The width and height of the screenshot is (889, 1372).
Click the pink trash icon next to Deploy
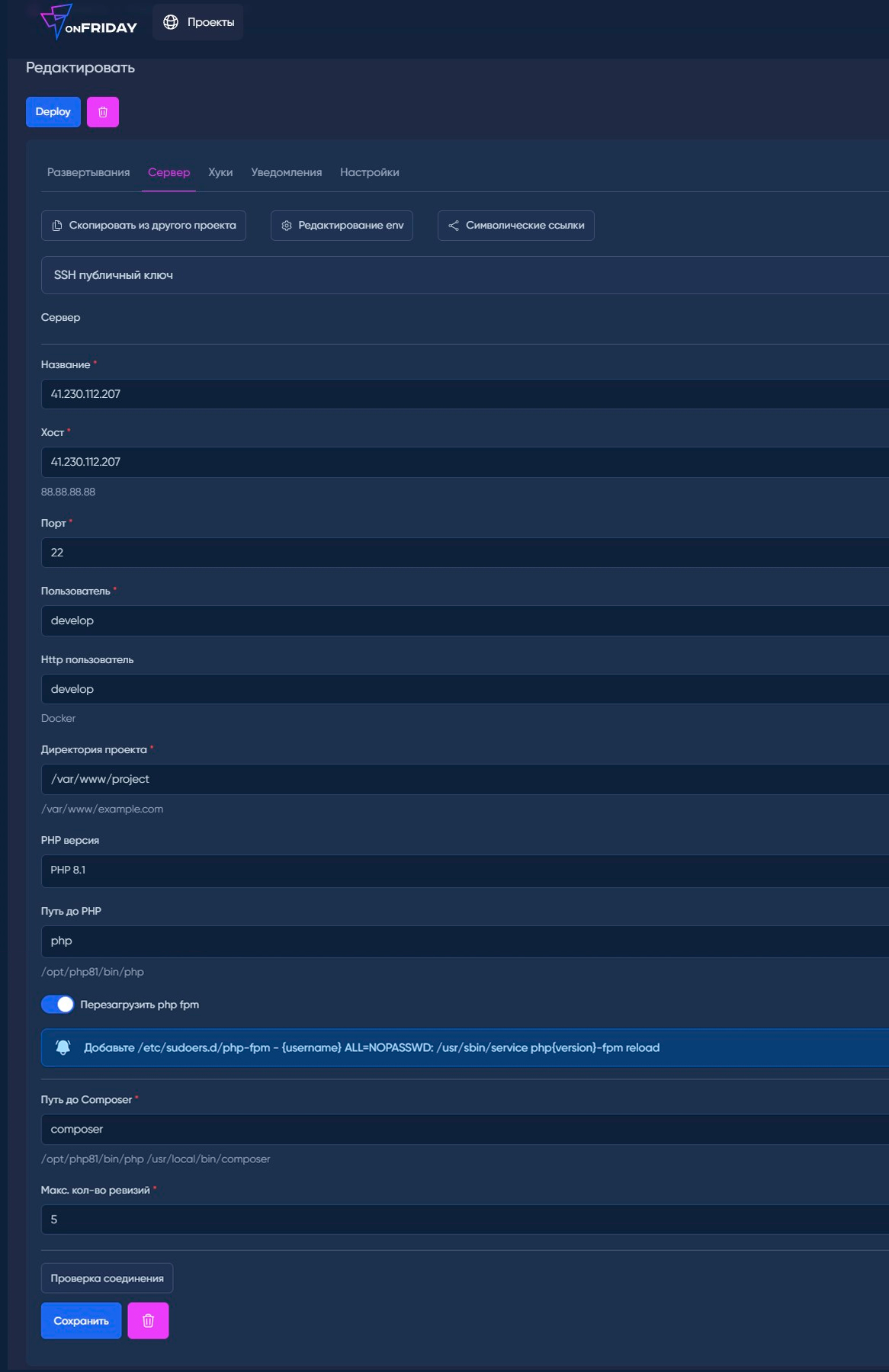click(103, 112)
